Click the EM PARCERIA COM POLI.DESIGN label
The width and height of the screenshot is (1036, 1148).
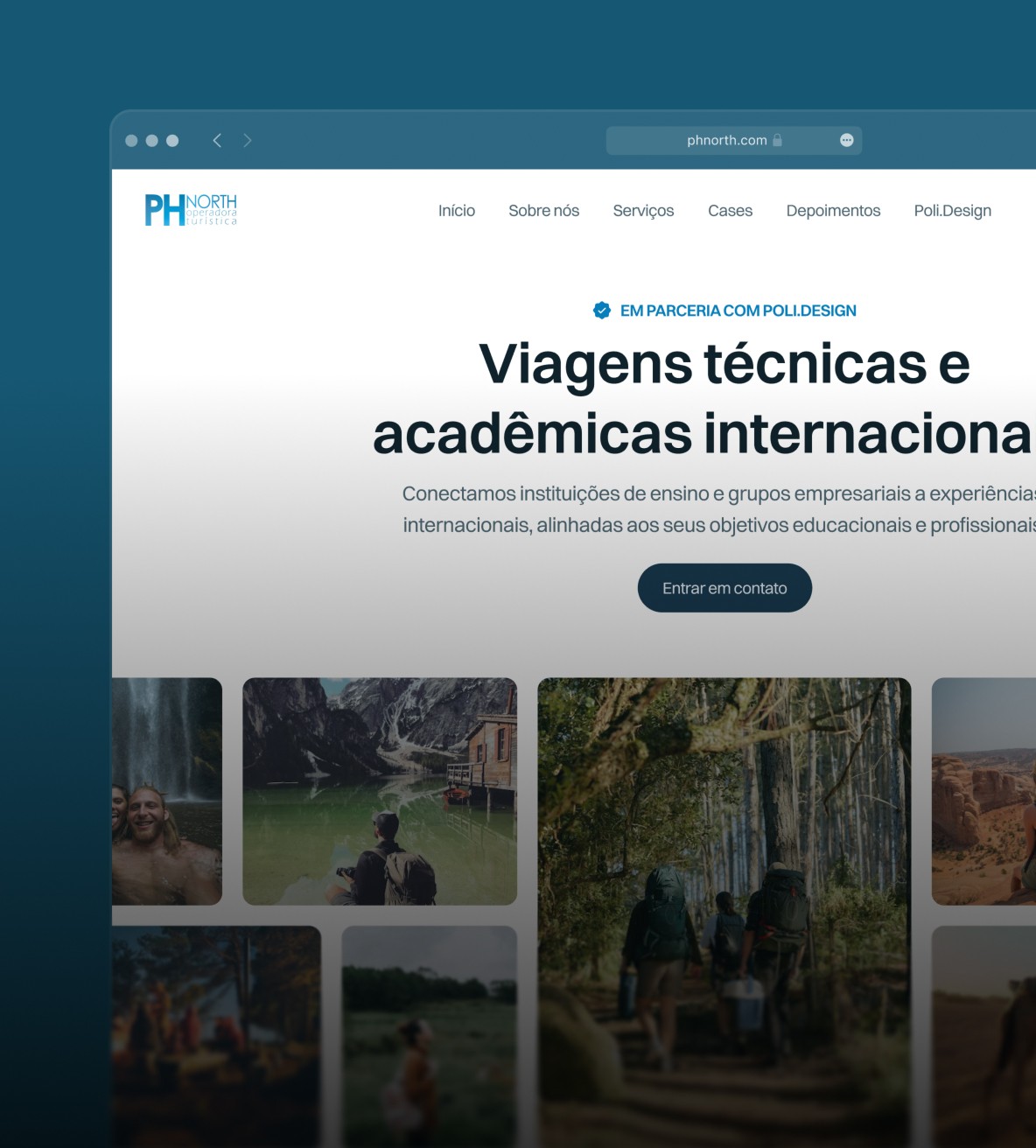(x=738, y=311)
